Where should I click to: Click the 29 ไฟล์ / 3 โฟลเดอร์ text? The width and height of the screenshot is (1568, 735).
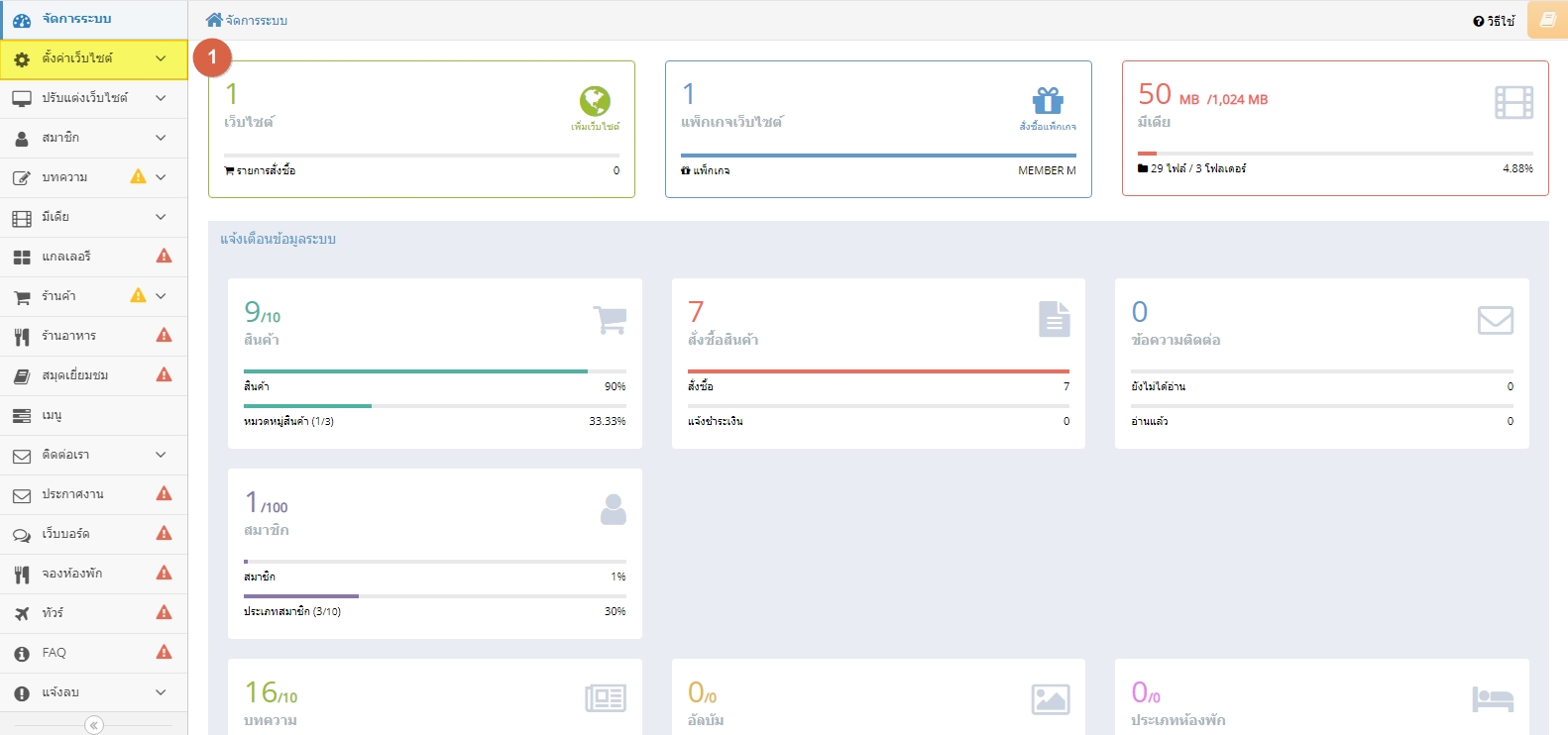tap(1198, 168)
